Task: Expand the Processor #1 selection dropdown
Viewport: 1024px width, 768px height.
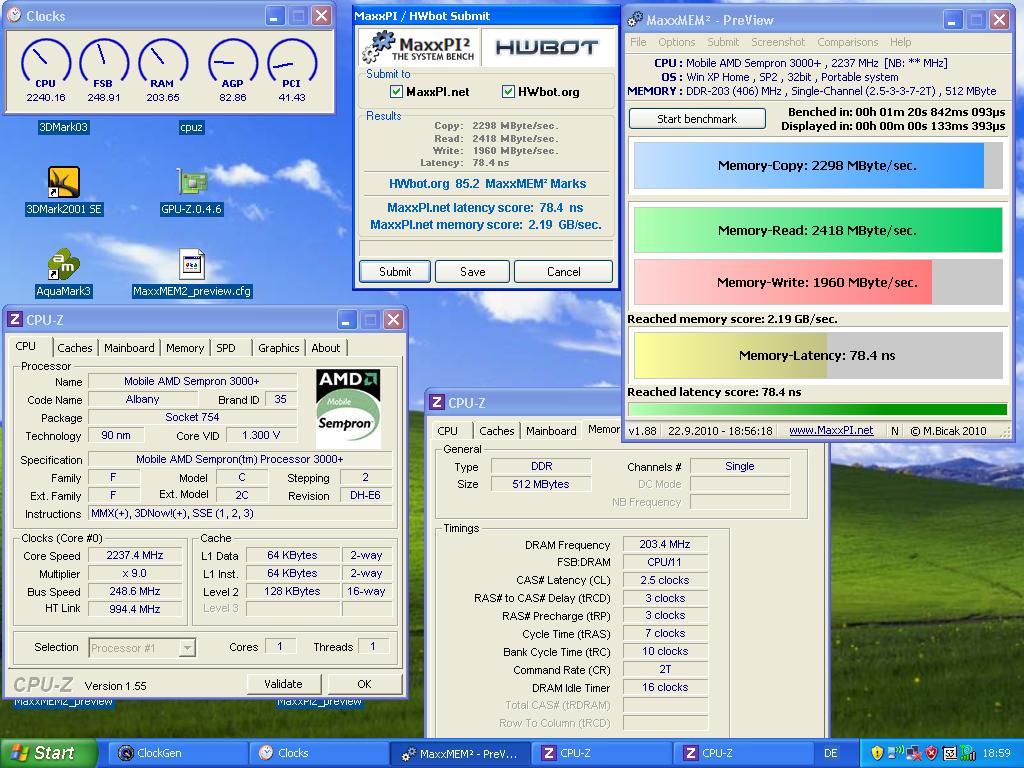Action: [187, 648]
